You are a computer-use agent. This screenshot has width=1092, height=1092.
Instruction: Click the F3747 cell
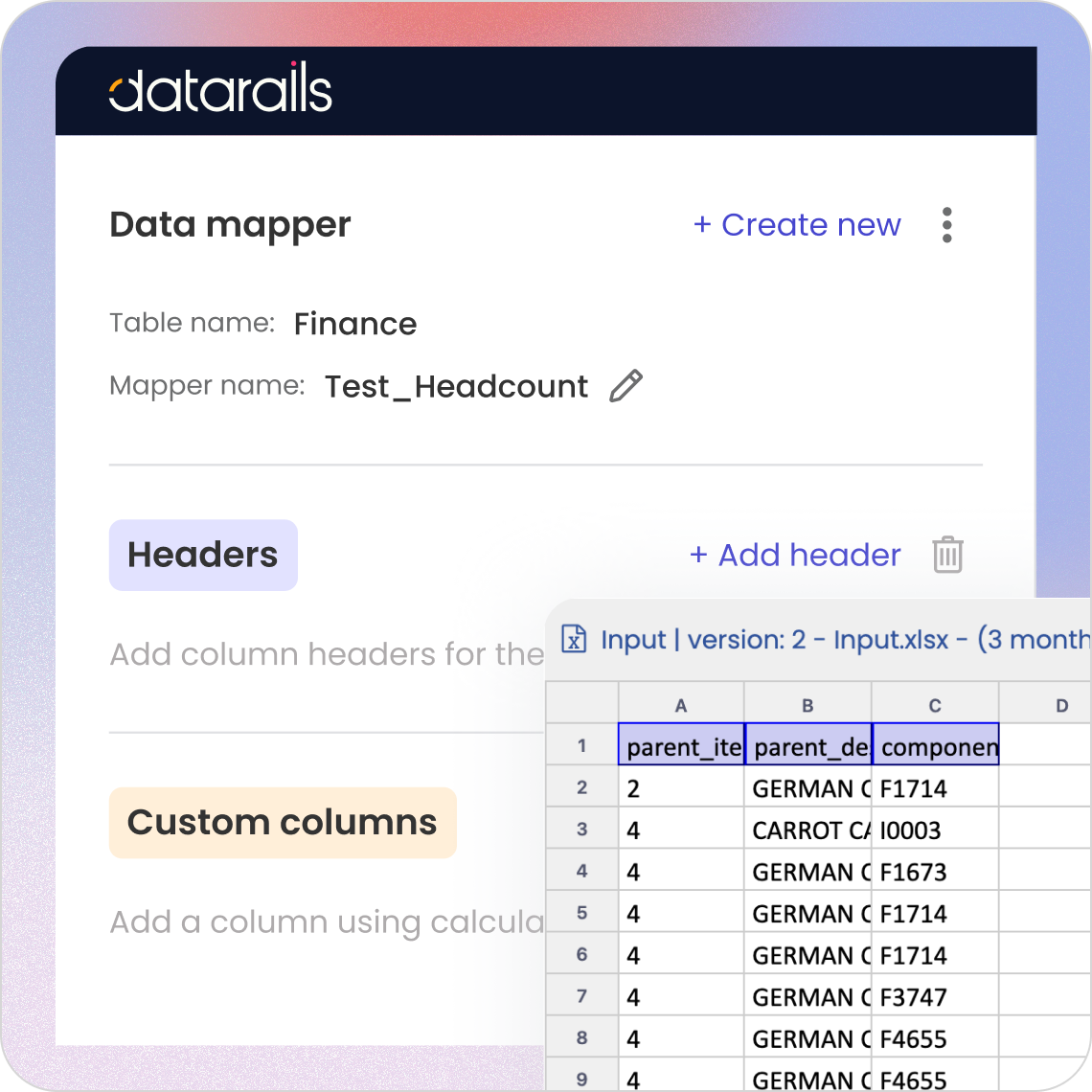tap(935, 996)
